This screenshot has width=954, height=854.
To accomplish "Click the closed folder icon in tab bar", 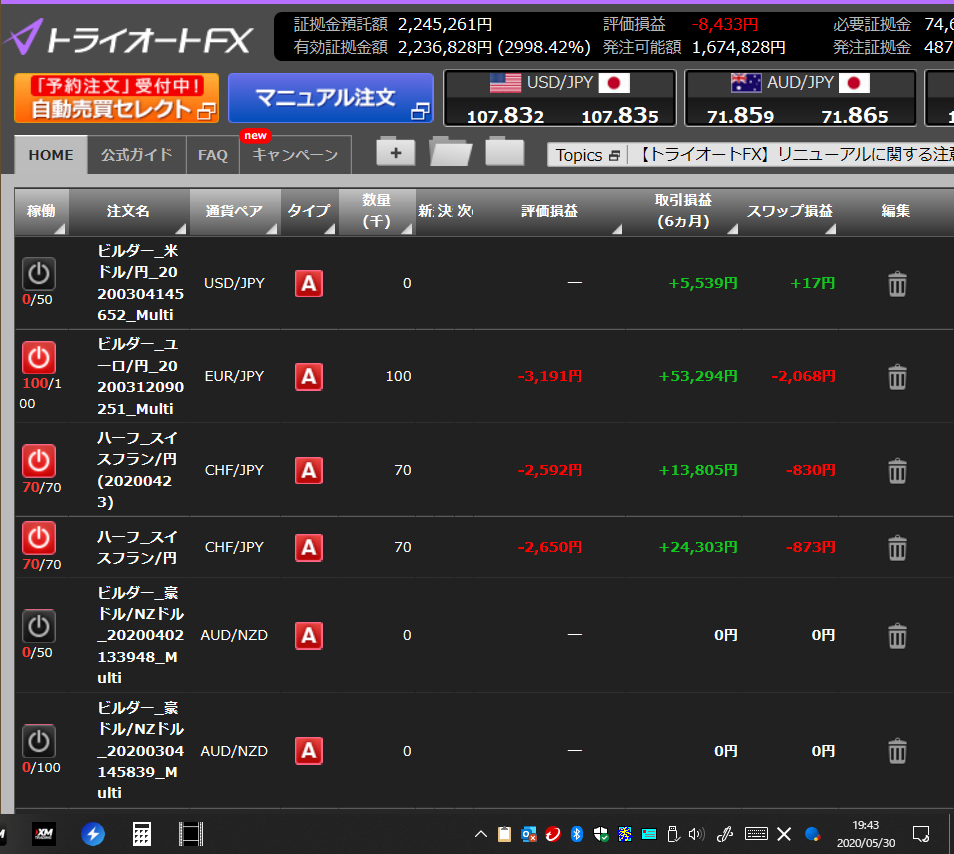I will pyautogui.click(x=505, y=152).
